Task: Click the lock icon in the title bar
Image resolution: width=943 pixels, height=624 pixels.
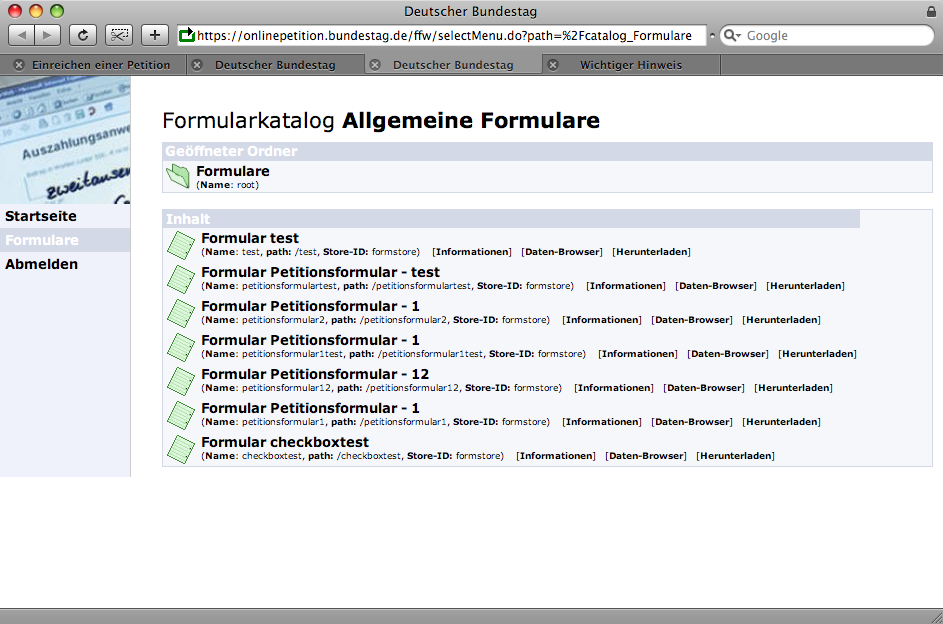Action: pos(931,11)
